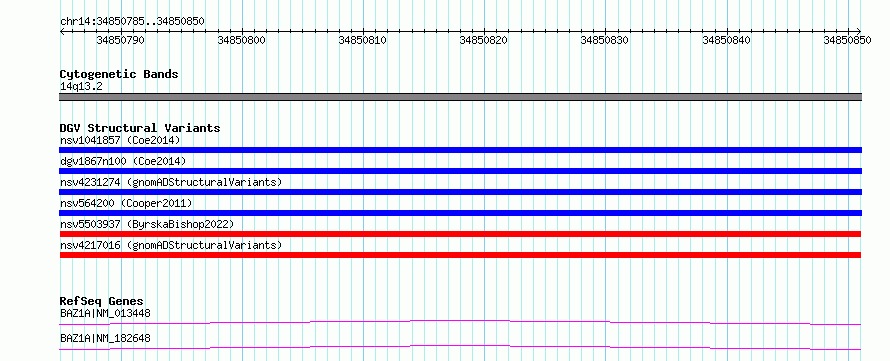Open variant label nsv4217016 (gnomADStructuralVariants)
890x361 pixels.
coord(171,245)
